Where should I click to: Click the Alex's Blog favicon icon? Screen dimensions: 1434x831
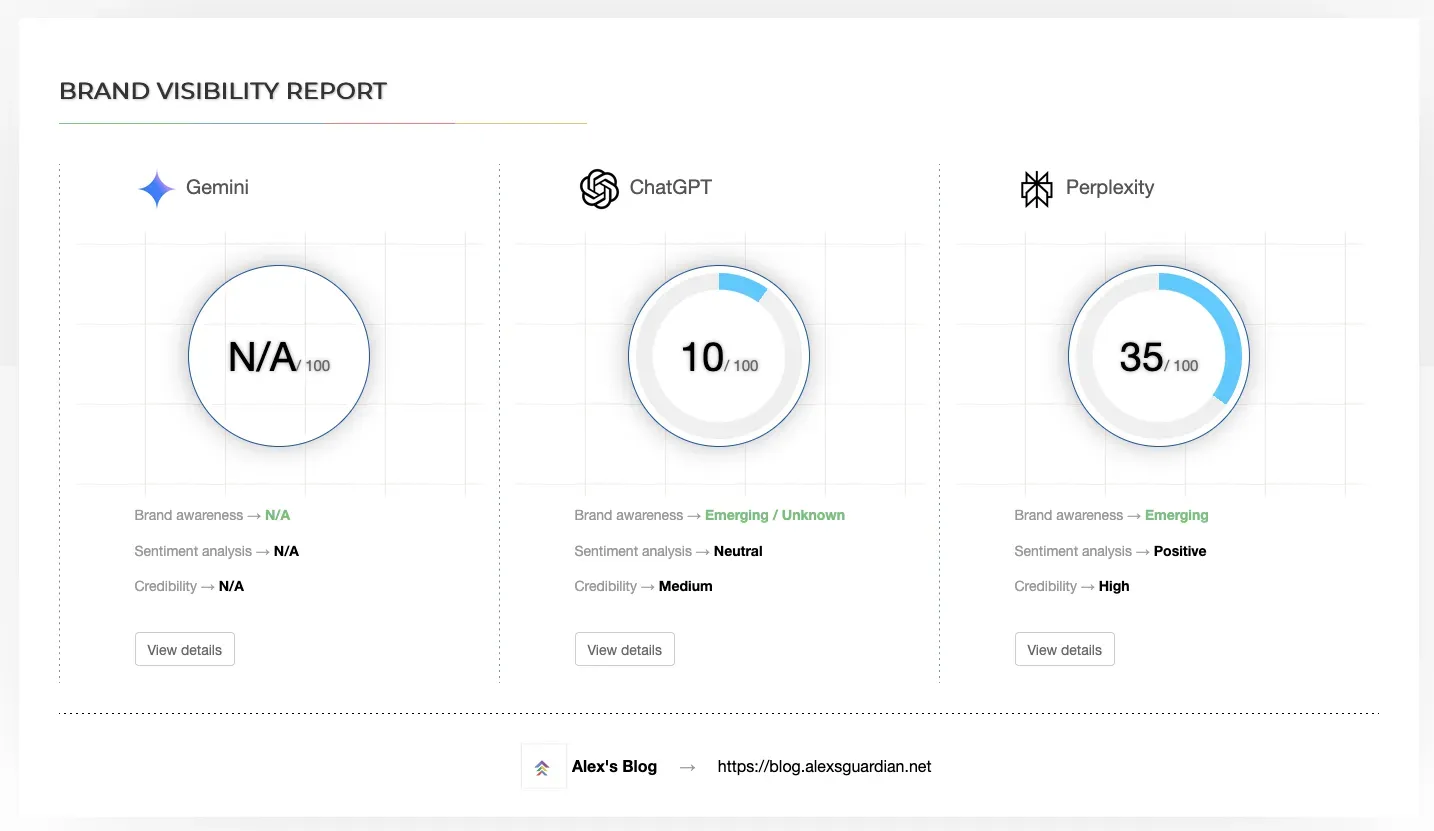click(x=543, y=768)
